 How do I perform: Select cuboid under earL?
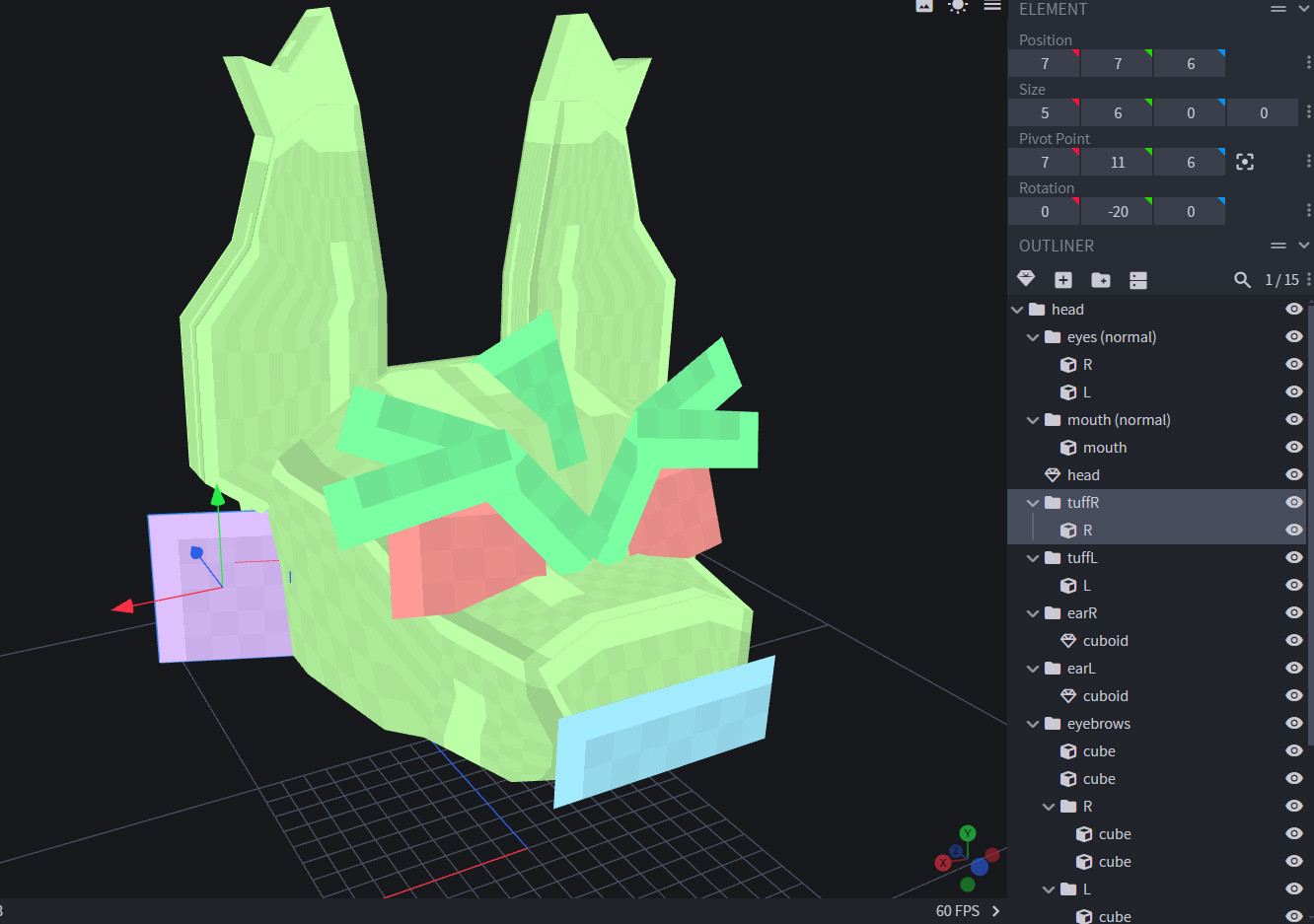coord(1156,696)
